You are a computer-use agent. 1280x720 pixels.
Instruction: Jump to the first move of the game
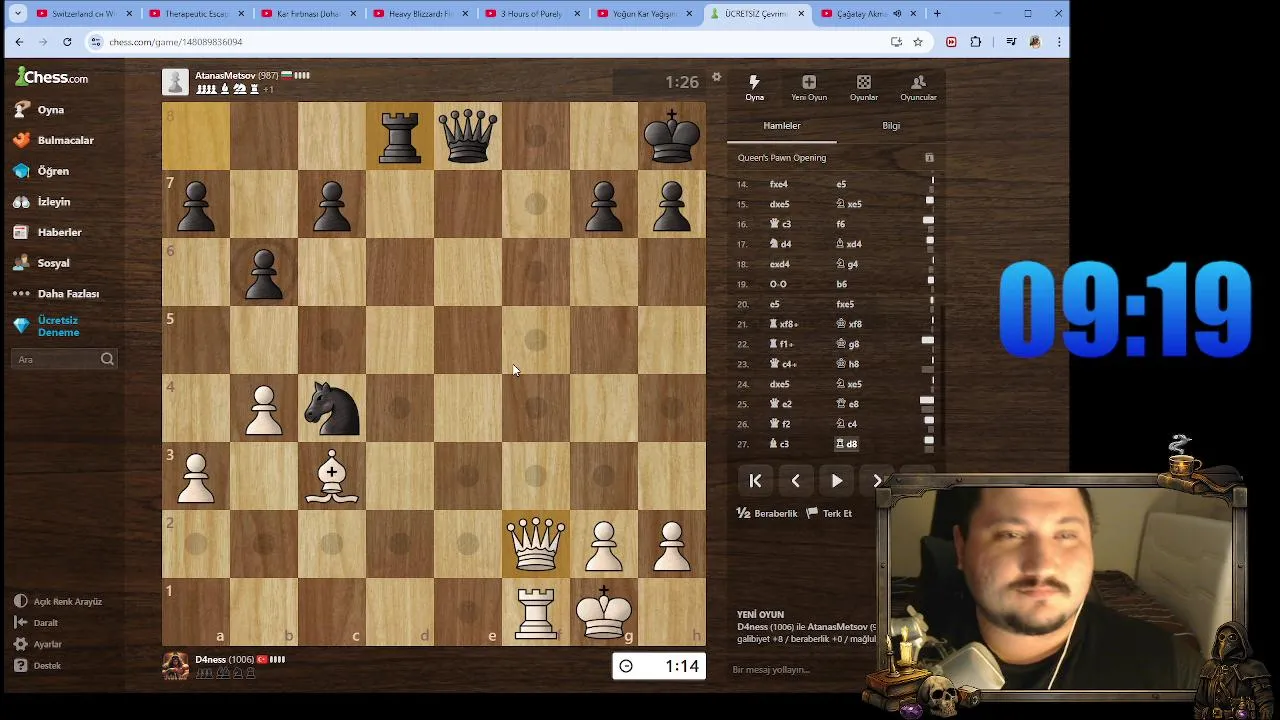coord(755,481)
